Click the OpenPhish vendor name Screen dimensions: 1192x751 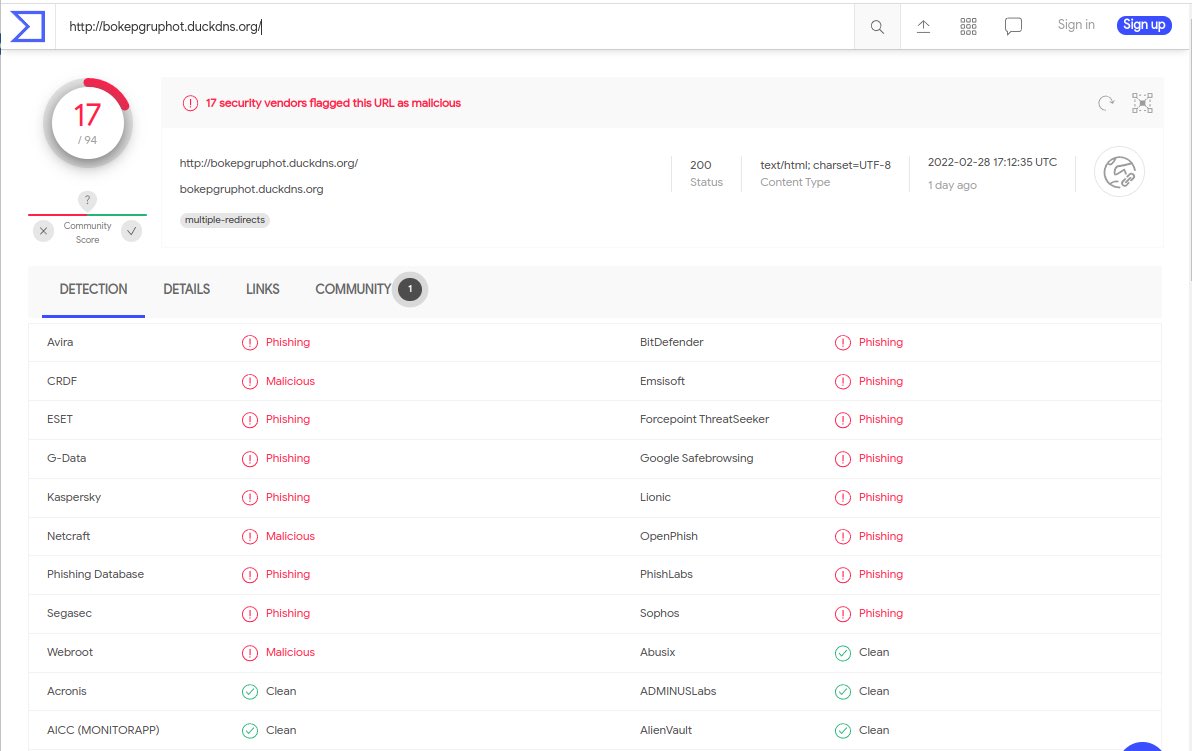(668, 537)
